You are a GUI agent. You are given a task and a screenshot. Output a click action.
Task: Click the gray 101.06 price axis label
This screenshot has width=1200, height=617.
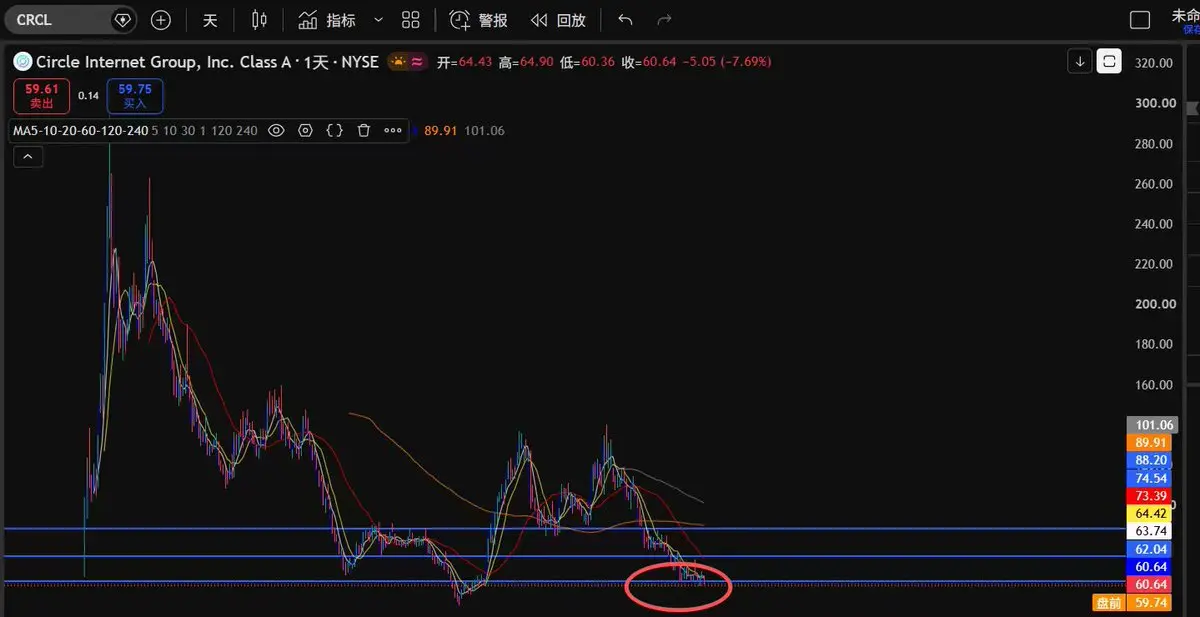coord(1153,424)
